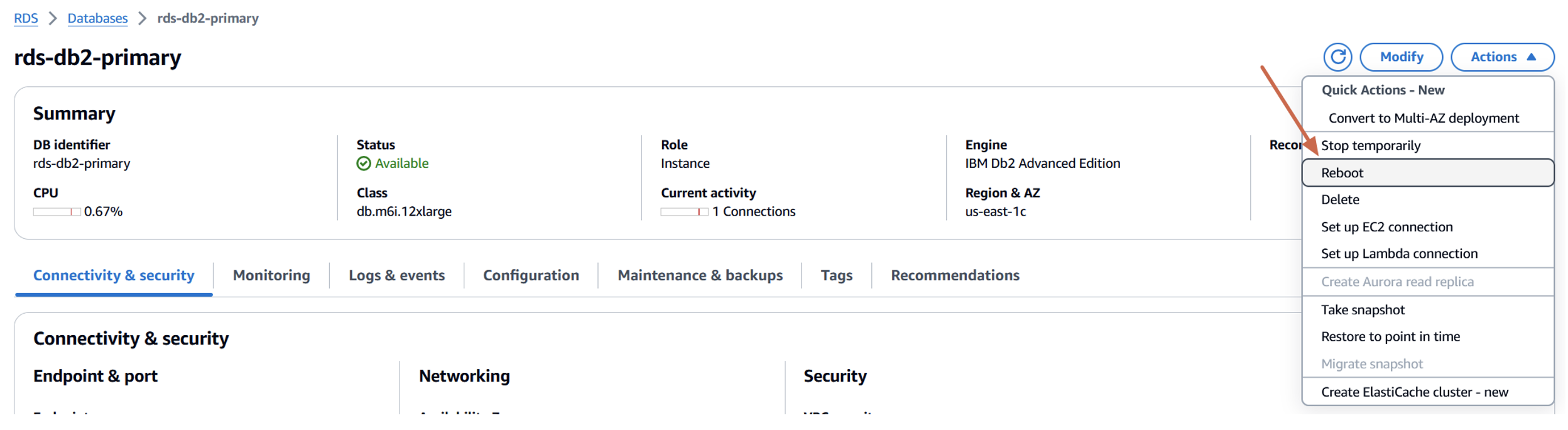
Task: Click the green Available status icon
Action: point(364,163)
